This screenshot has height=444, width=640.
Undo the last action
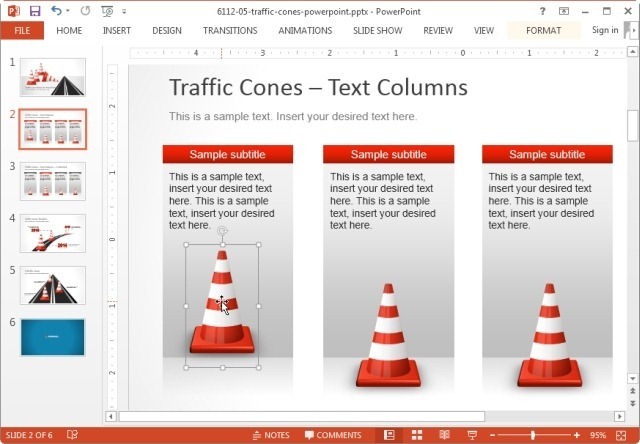[56, 11]
